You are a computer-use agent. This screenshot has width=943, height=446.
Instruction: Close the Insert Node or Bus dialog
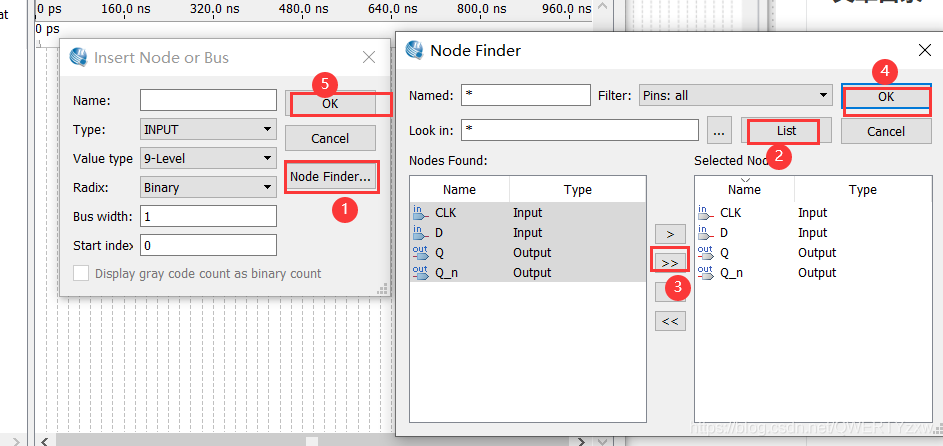369,57
